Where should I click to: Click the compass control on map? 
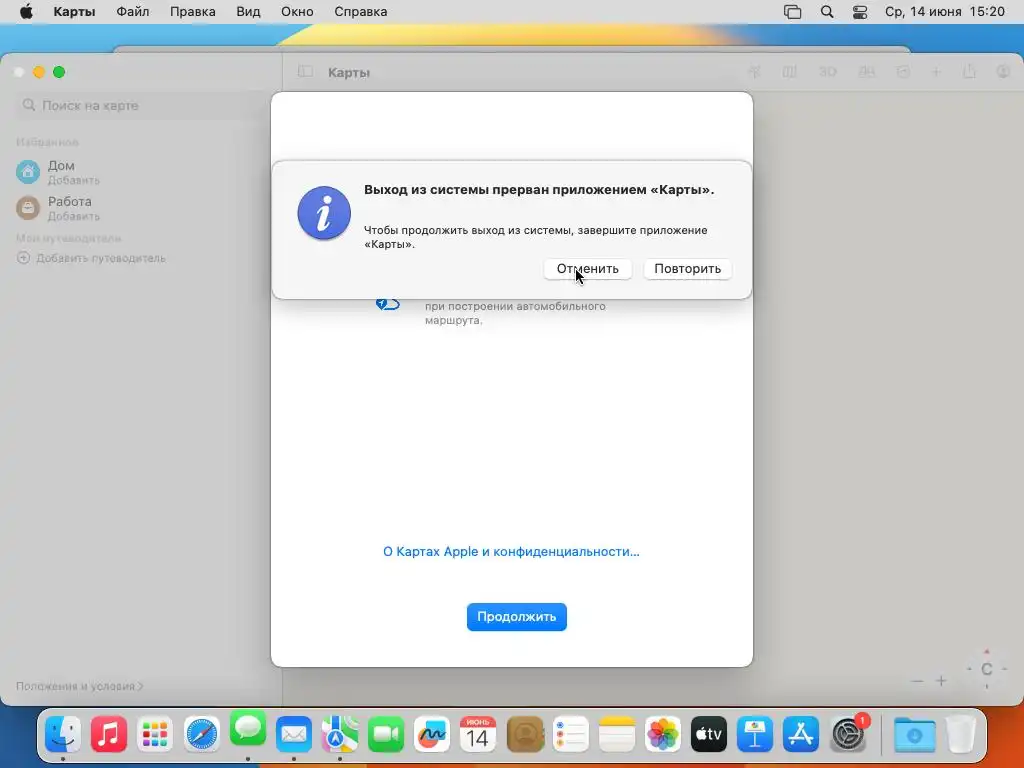[x=987, y=669]
